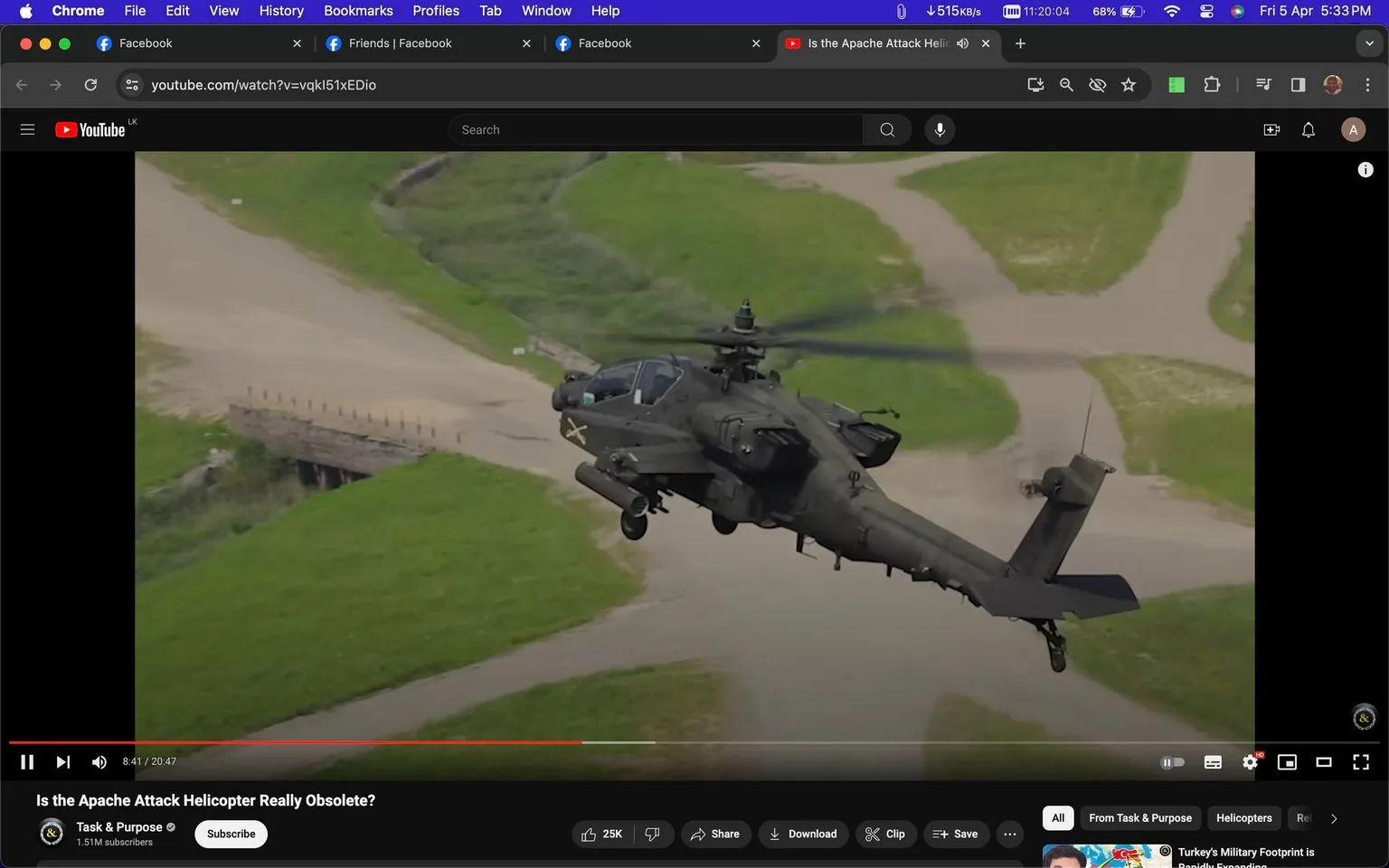
Task: Enable subtitles on the video
Action: (x=1213, y=761)
